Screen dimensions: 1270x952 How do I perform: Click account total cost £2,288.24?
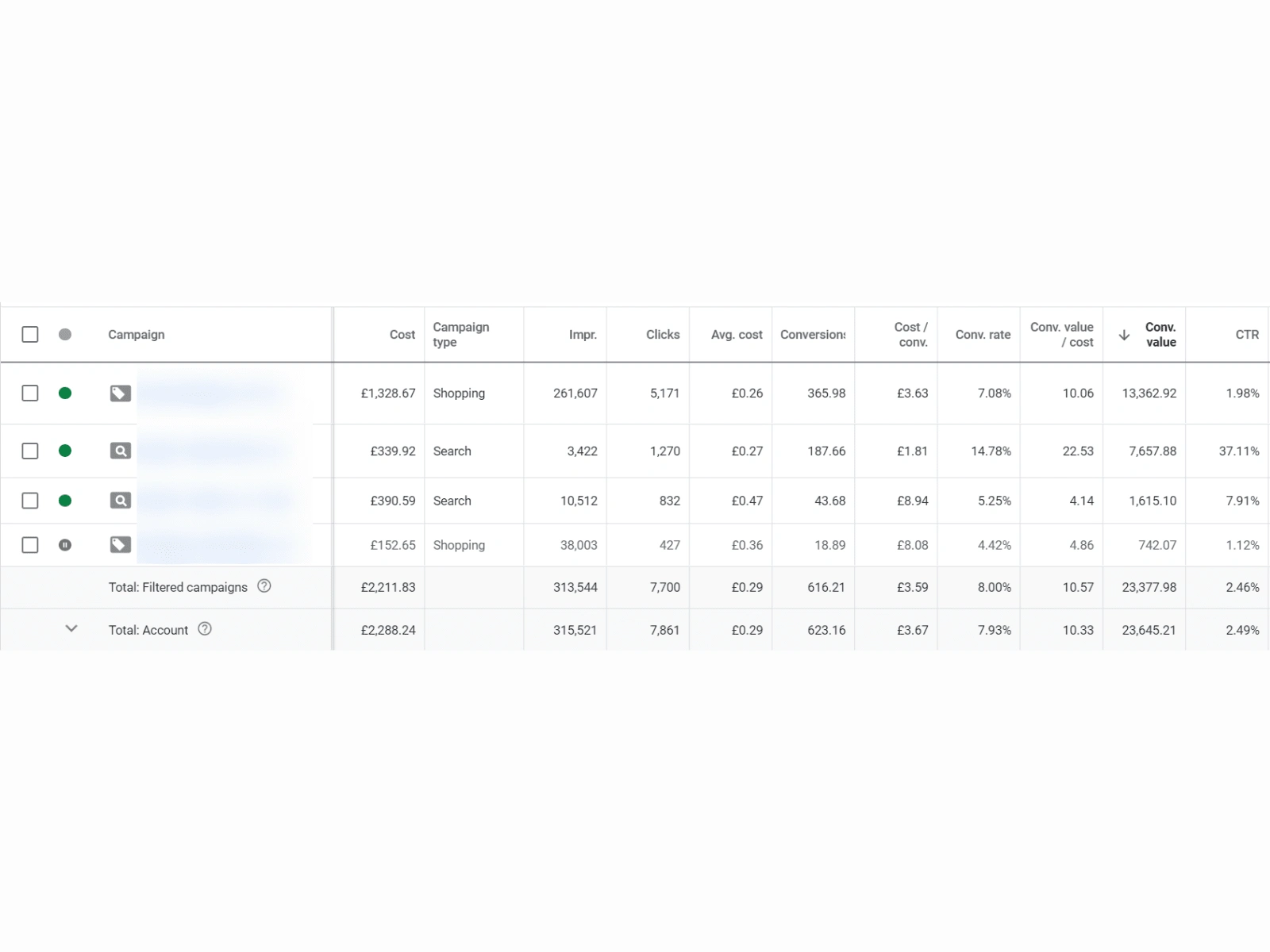click(388, 630)
